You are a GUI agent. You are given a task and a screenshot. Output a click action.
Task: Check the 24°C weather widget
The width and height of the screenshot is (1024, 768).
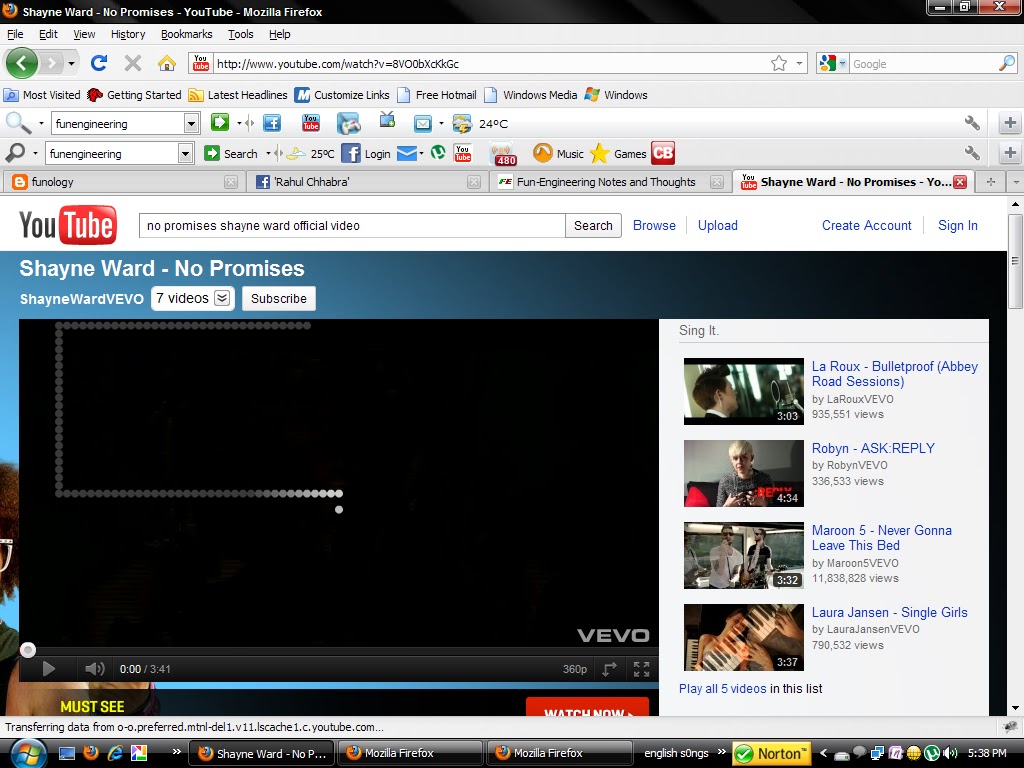point(481,123)
